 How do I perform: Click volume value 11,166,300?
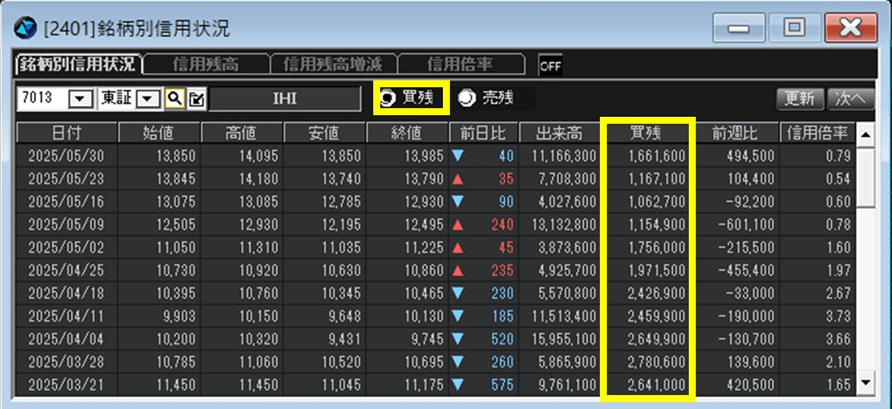pos(565,156)
